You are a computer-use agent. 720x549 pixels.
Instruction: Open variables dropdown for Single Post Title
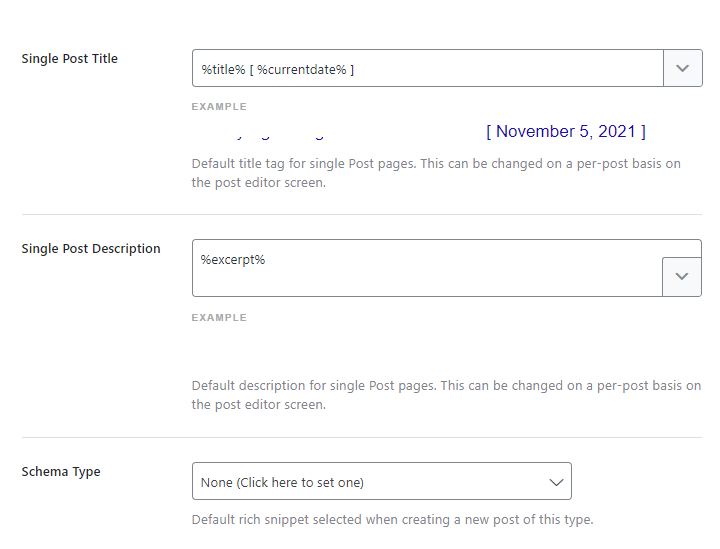click(x=682, y=68)
